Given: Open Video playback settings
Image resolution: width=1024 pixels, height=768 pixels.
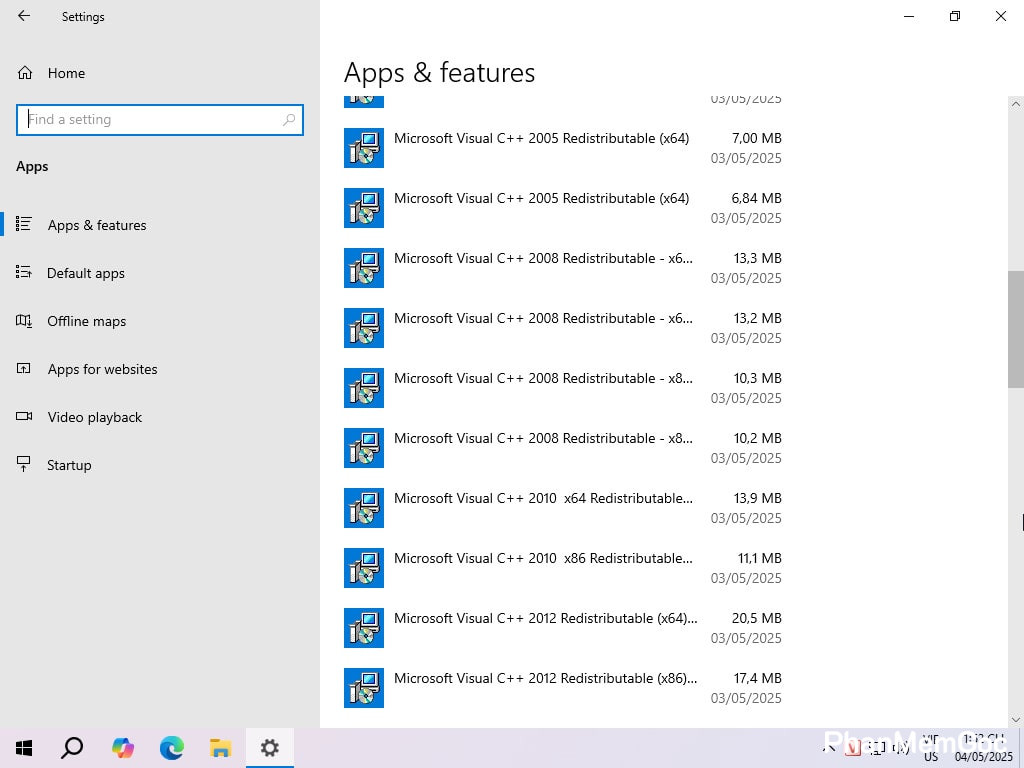Looking at the screenshot, I should click(94, 417).
